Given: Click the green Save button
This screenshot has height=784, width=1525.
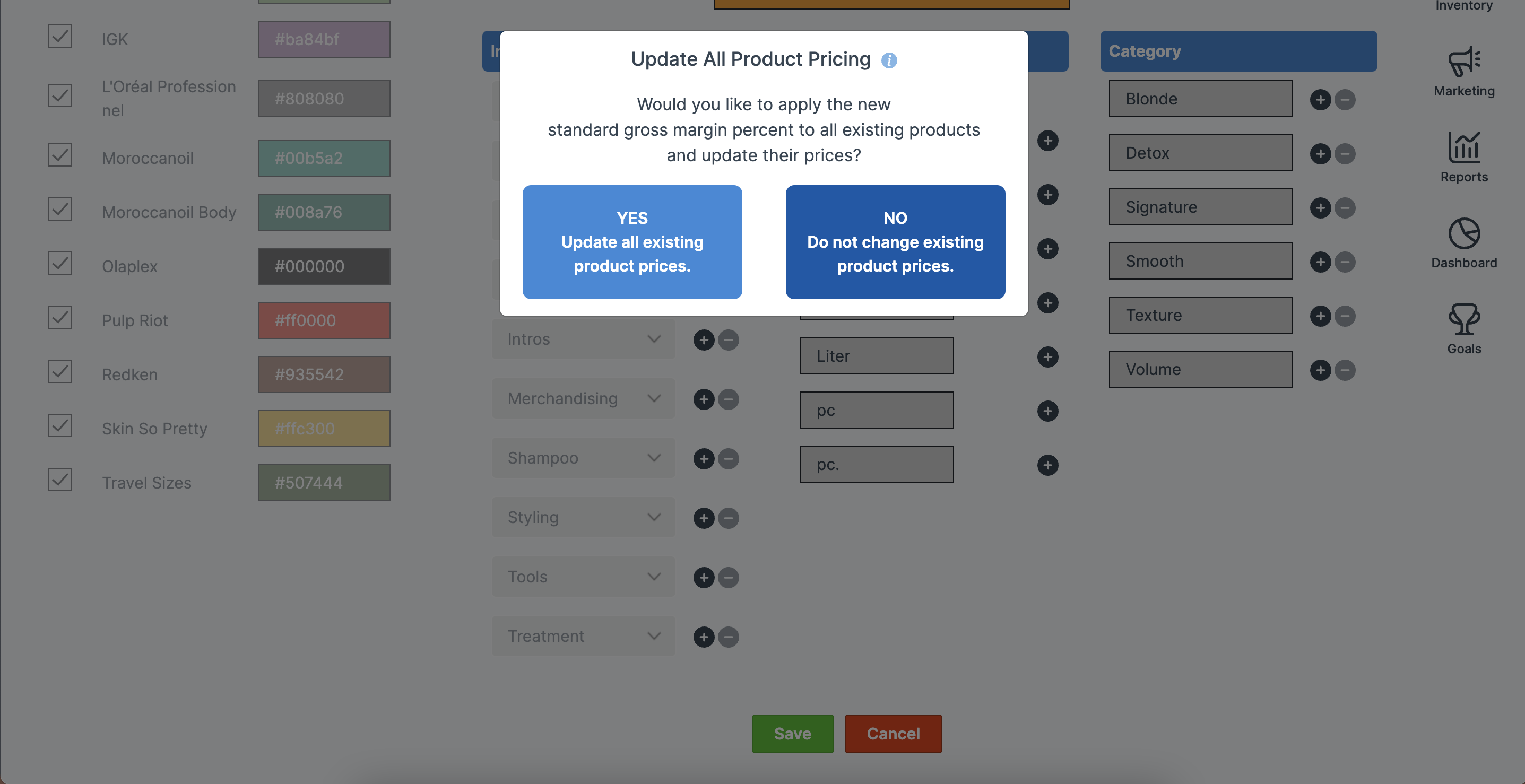Looking at the screenshot, I should click(x=792, y=734).
